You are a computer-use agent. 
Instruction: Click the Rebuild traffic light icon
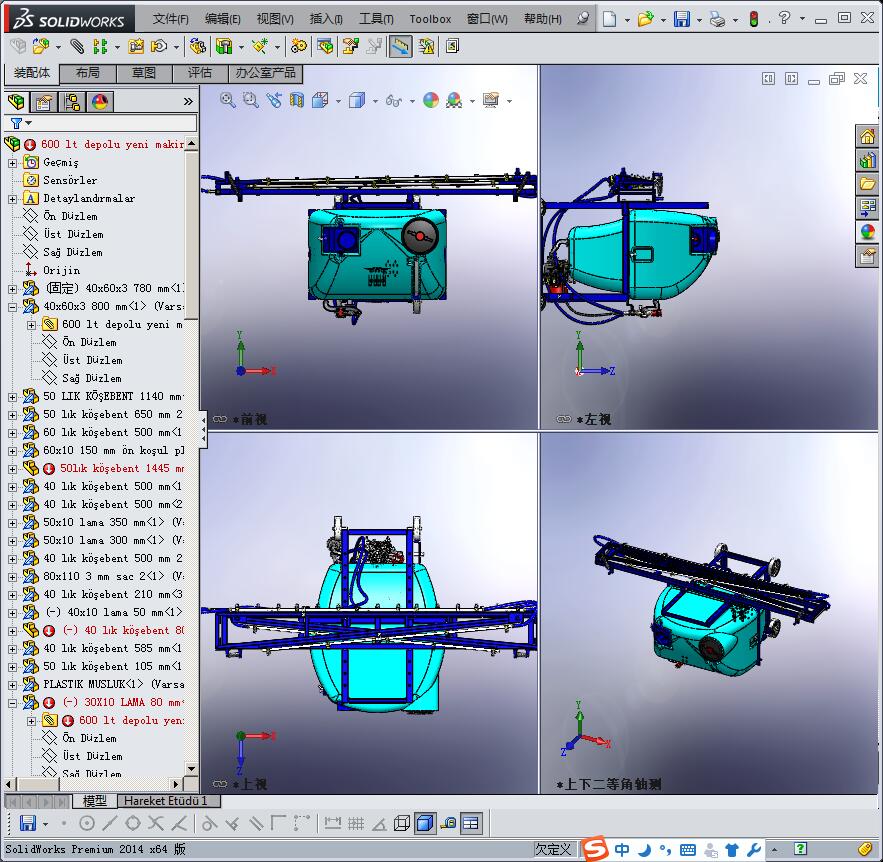(x=753, y=19)
